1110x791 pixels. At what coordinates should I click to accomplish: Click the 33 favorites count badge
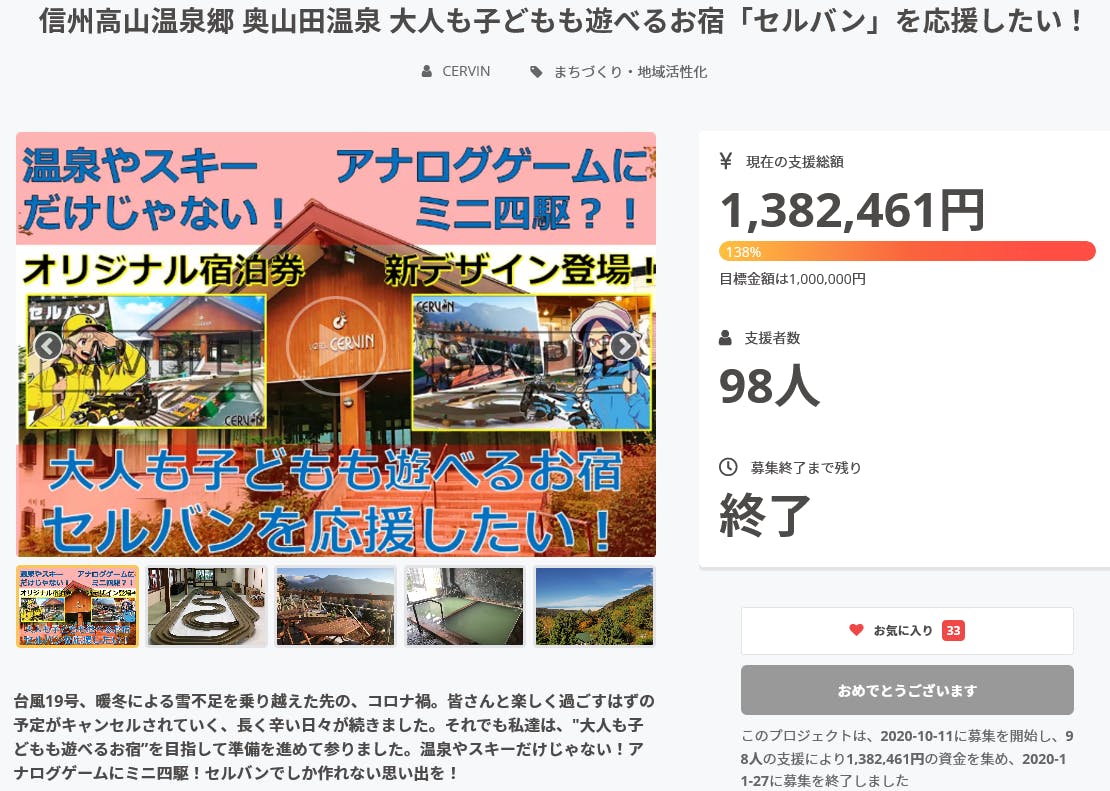953,630
